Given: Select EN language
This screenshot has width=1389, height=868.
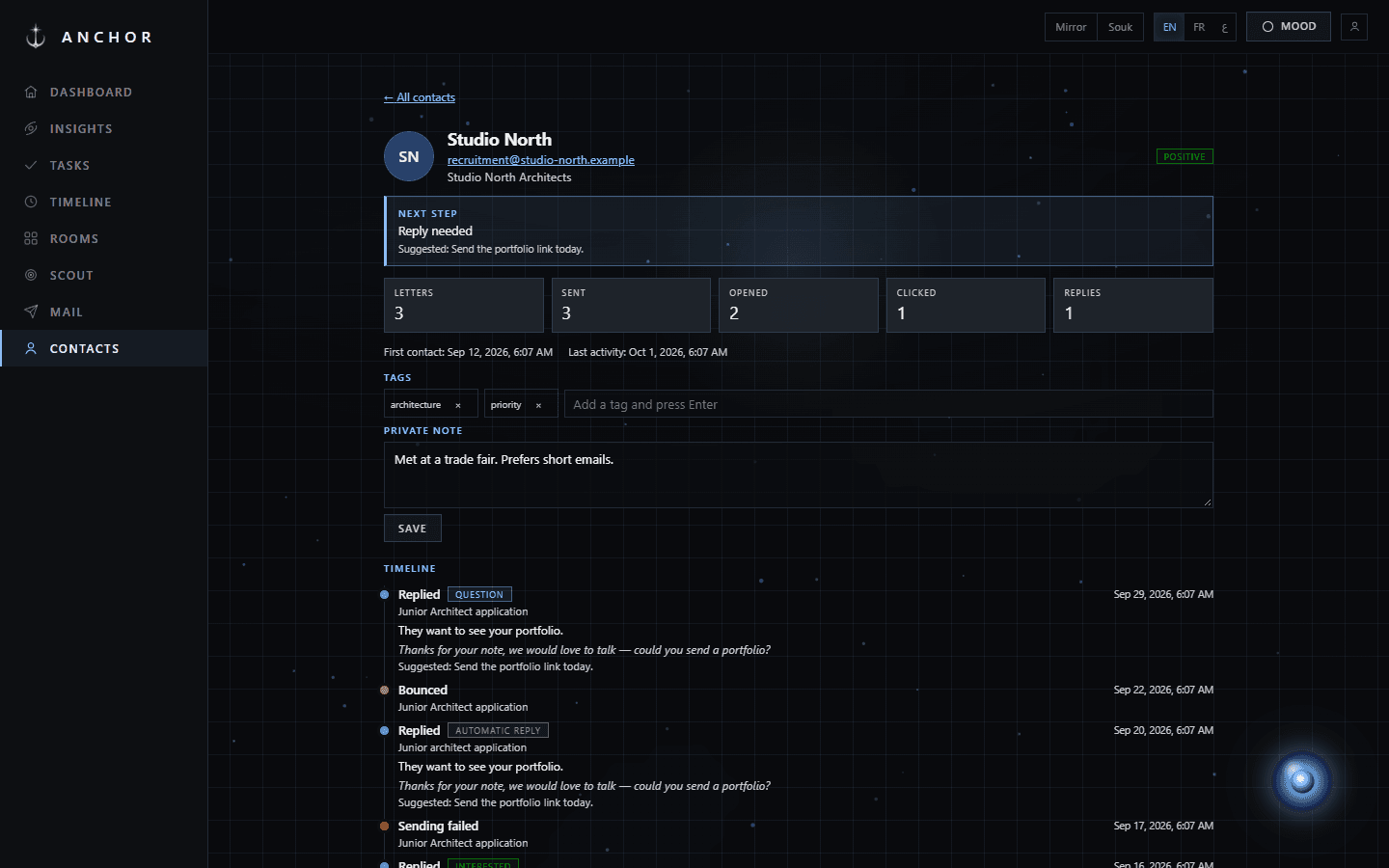Looking at the screenshot, I should click(1169, 27).
